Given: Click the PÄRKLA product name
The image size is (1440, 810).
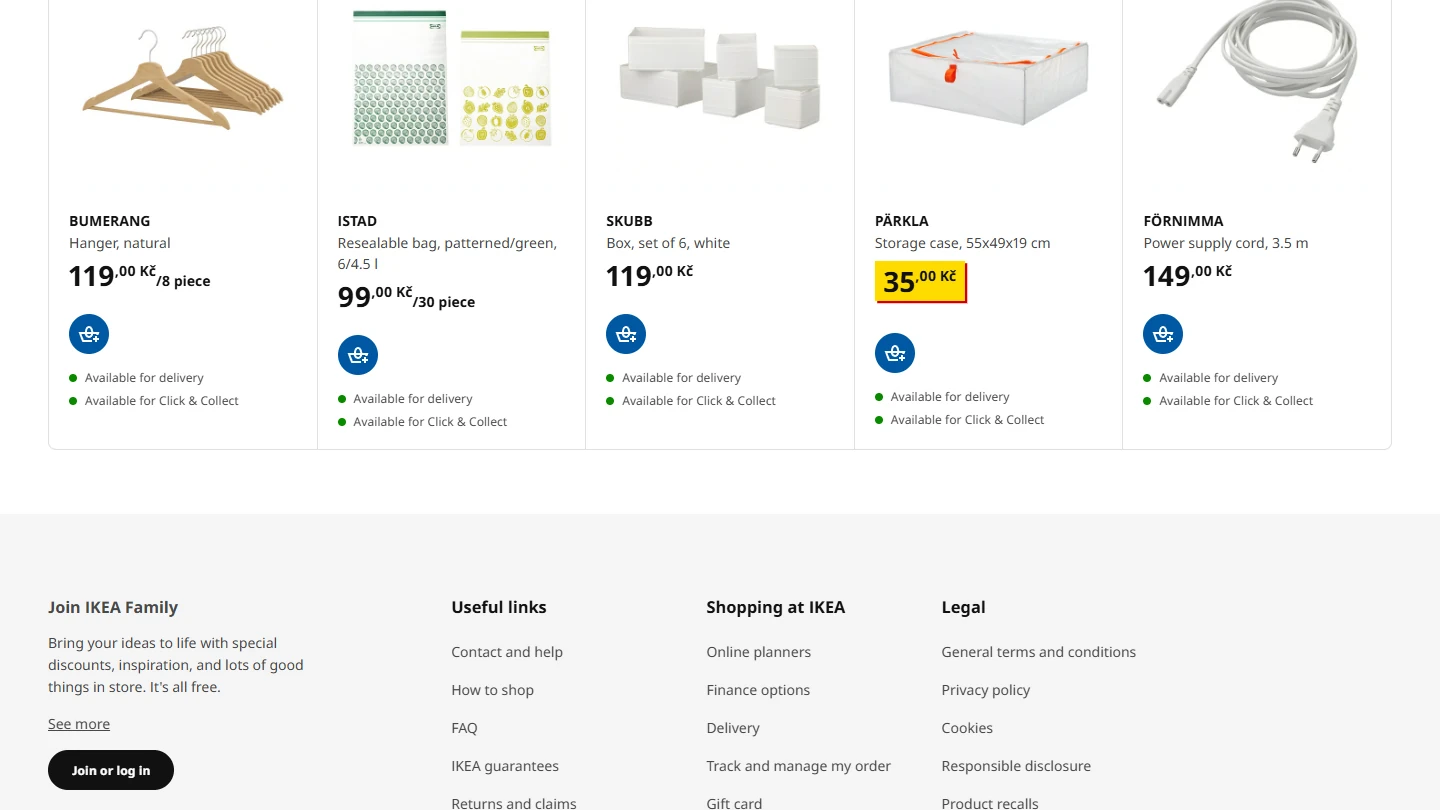Looking at the screenshot, I should click(x=902, y=221).
